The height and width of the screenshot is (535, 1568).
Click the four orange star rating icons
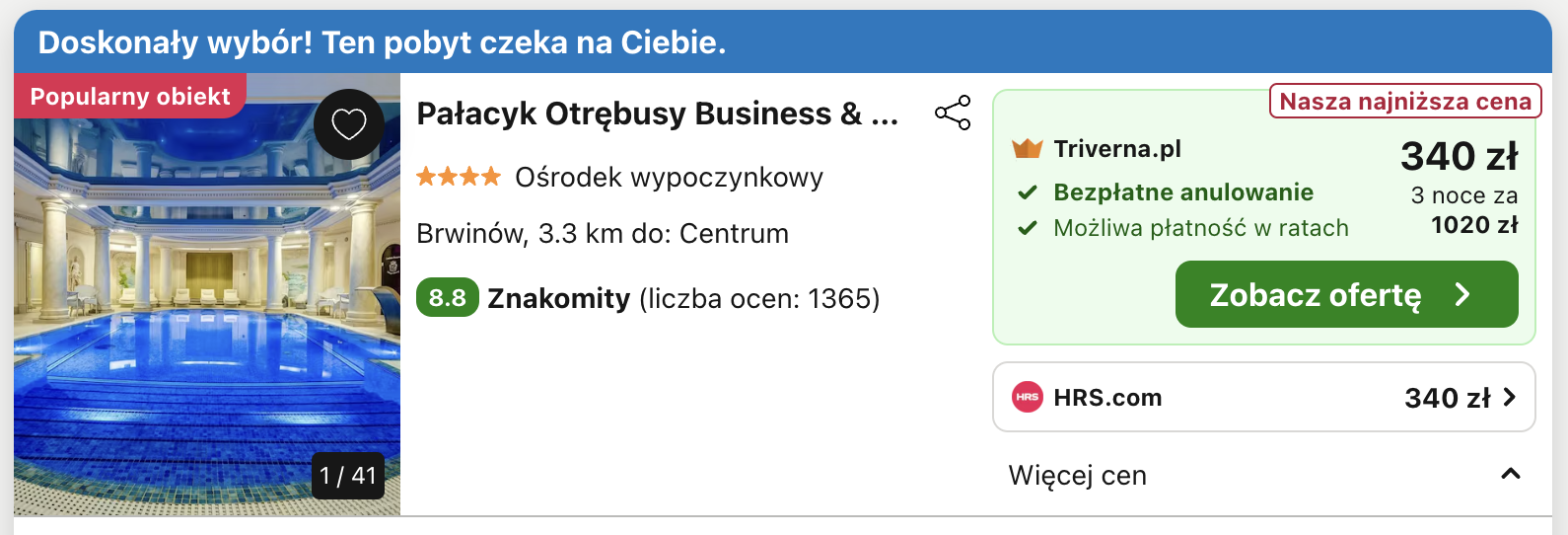click(459, 177)
